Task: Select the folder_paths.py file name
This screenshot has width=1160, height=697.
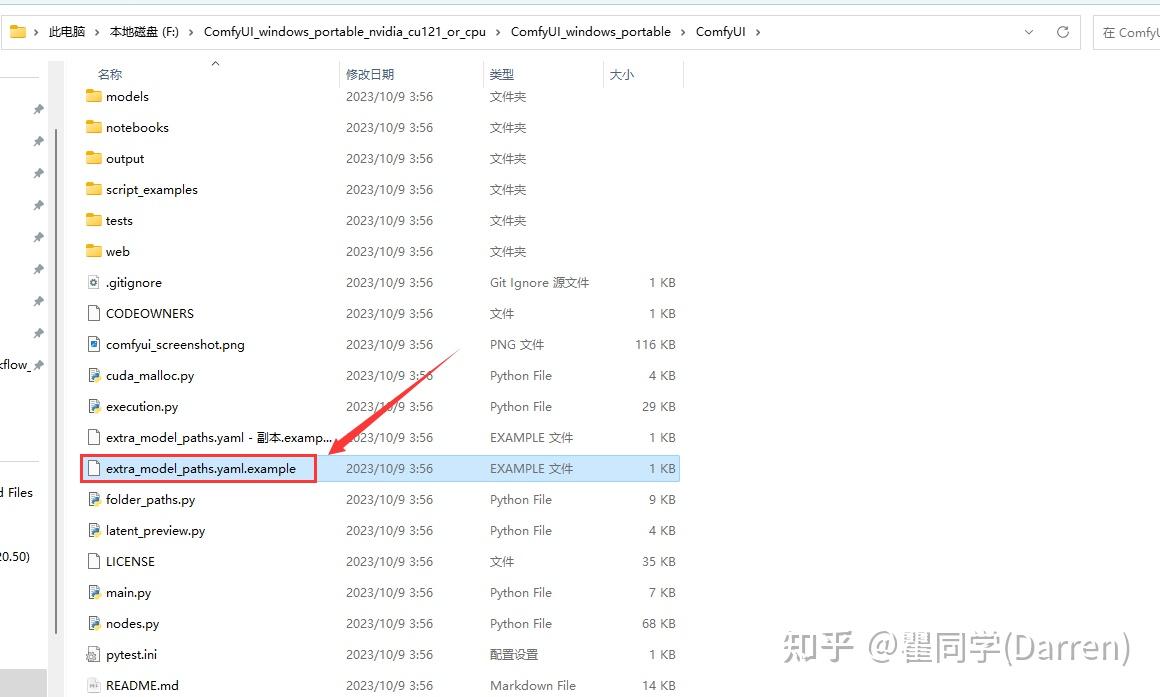Action: point(150,500)
